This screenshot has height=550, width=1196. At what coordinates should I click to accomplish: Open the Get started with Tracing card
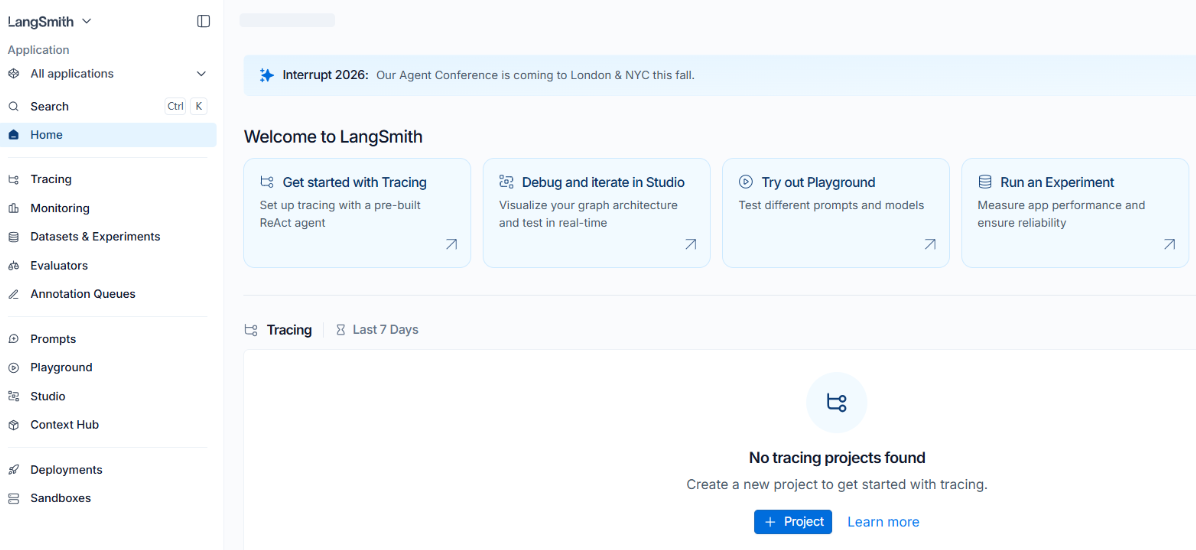(357, 213)
